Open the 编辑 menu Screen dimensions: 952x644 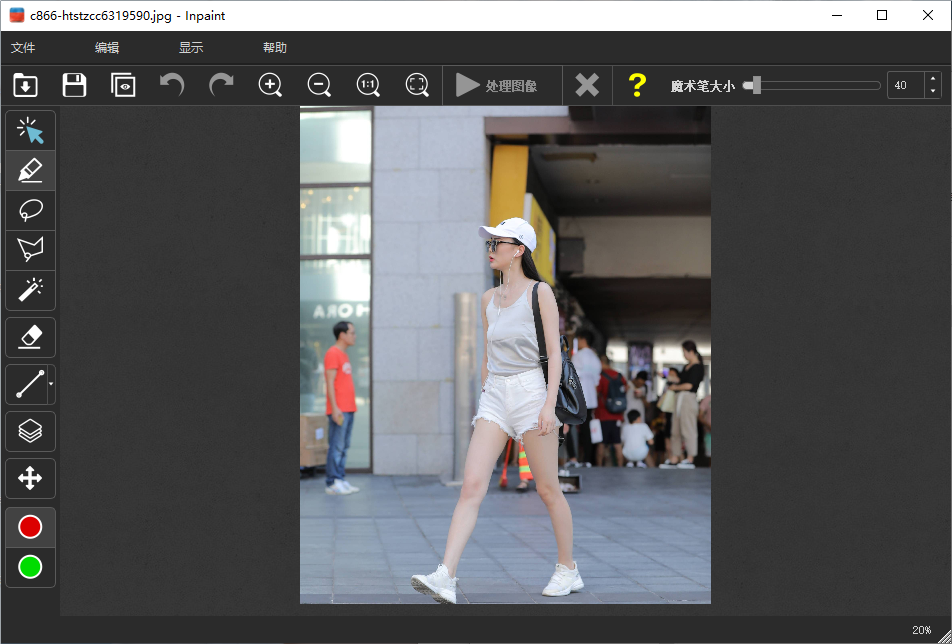[x=107, y=47]
